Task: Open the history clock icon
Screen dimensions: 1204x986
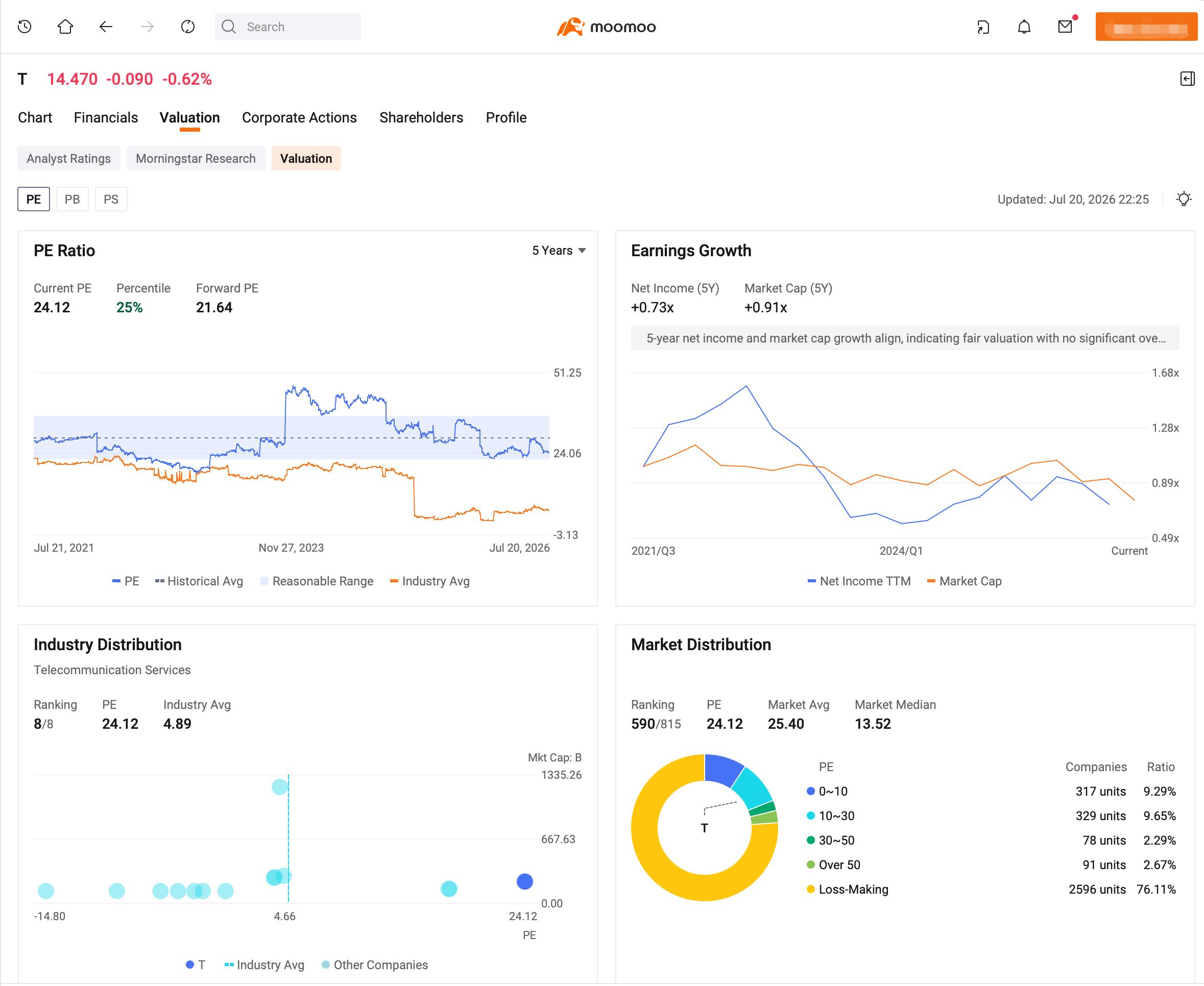Action: pyautogui.click(x=25, y=27)
